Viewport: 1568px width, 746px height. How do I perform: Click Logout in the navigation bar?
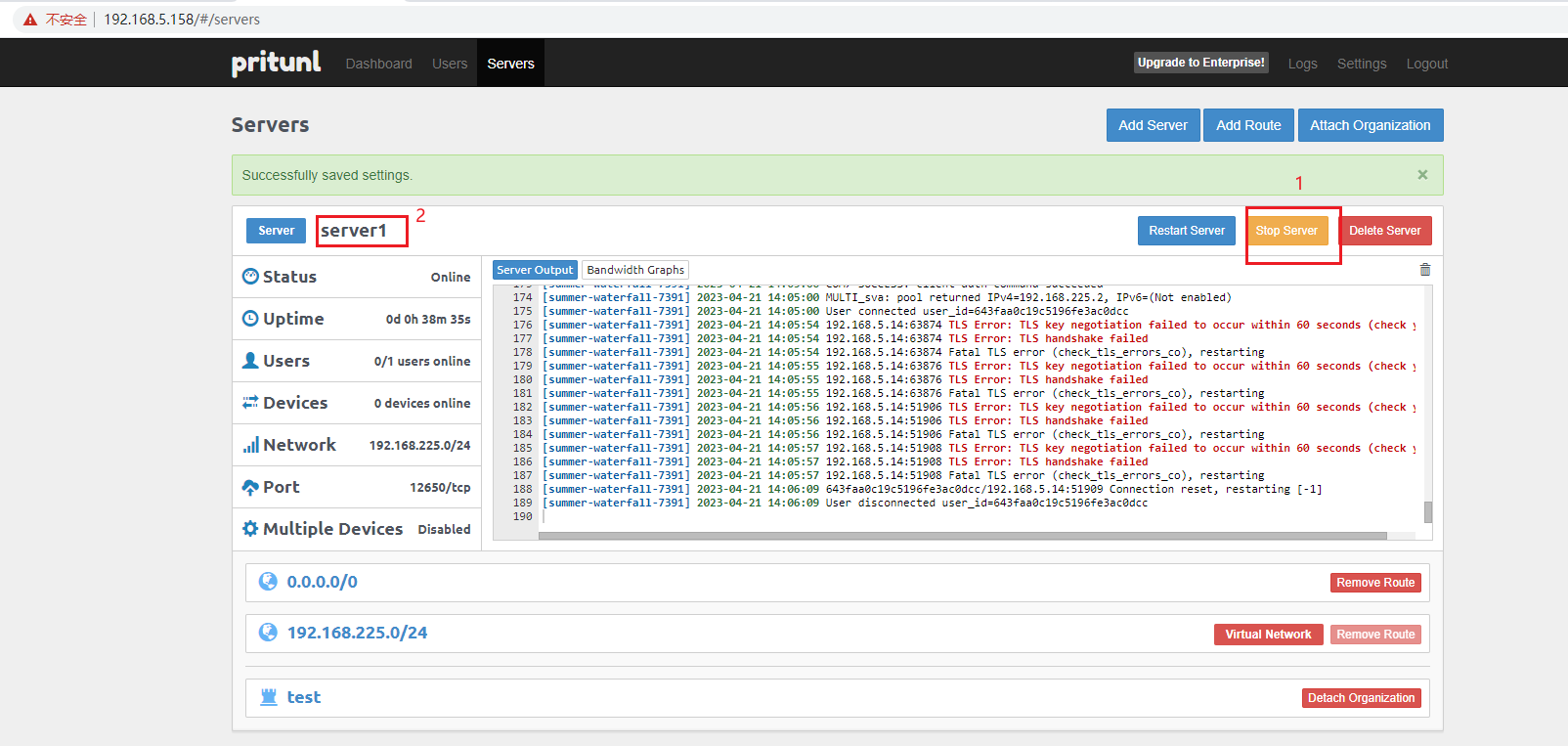[1427, 64]
